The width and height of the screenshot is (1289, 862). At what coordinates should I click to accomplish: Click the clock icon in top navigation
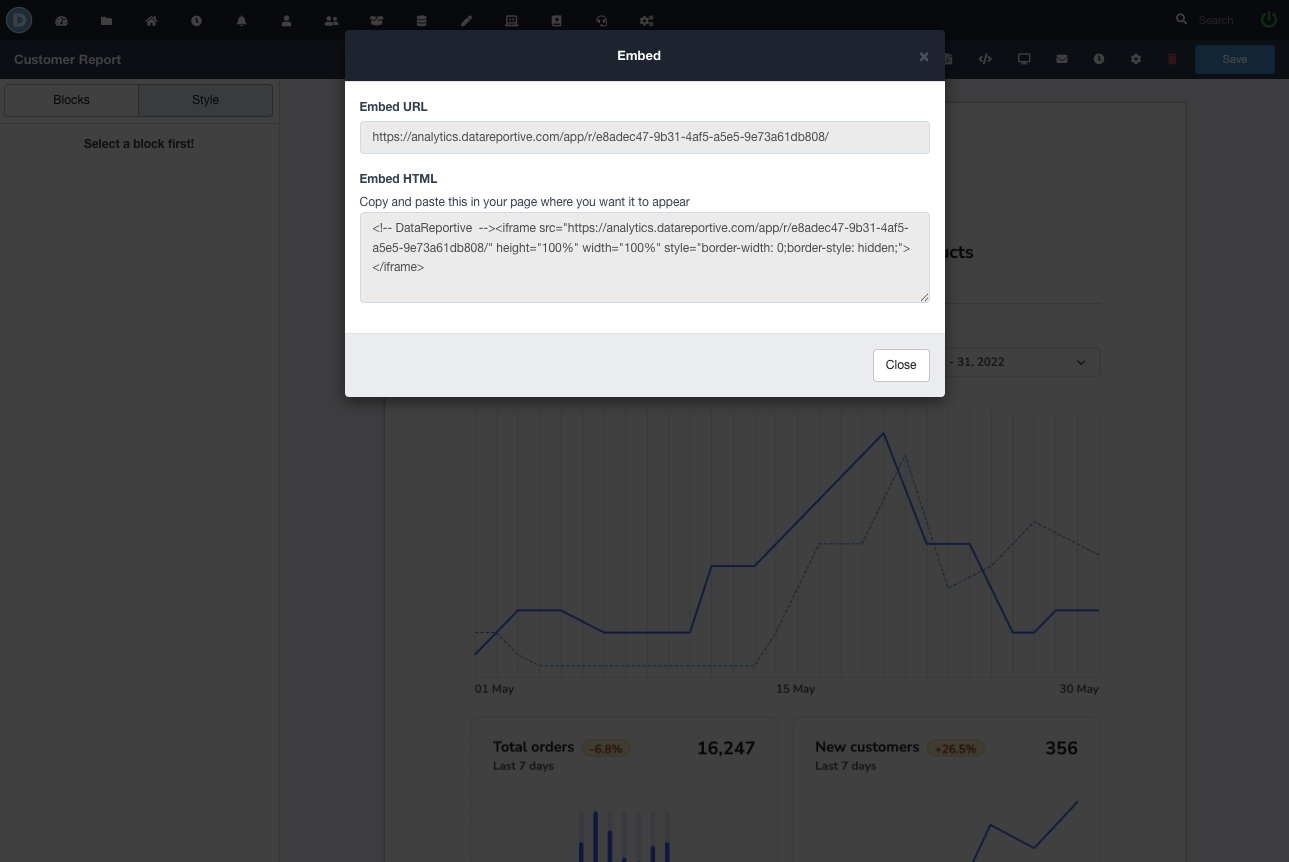(x=196, y=20)
